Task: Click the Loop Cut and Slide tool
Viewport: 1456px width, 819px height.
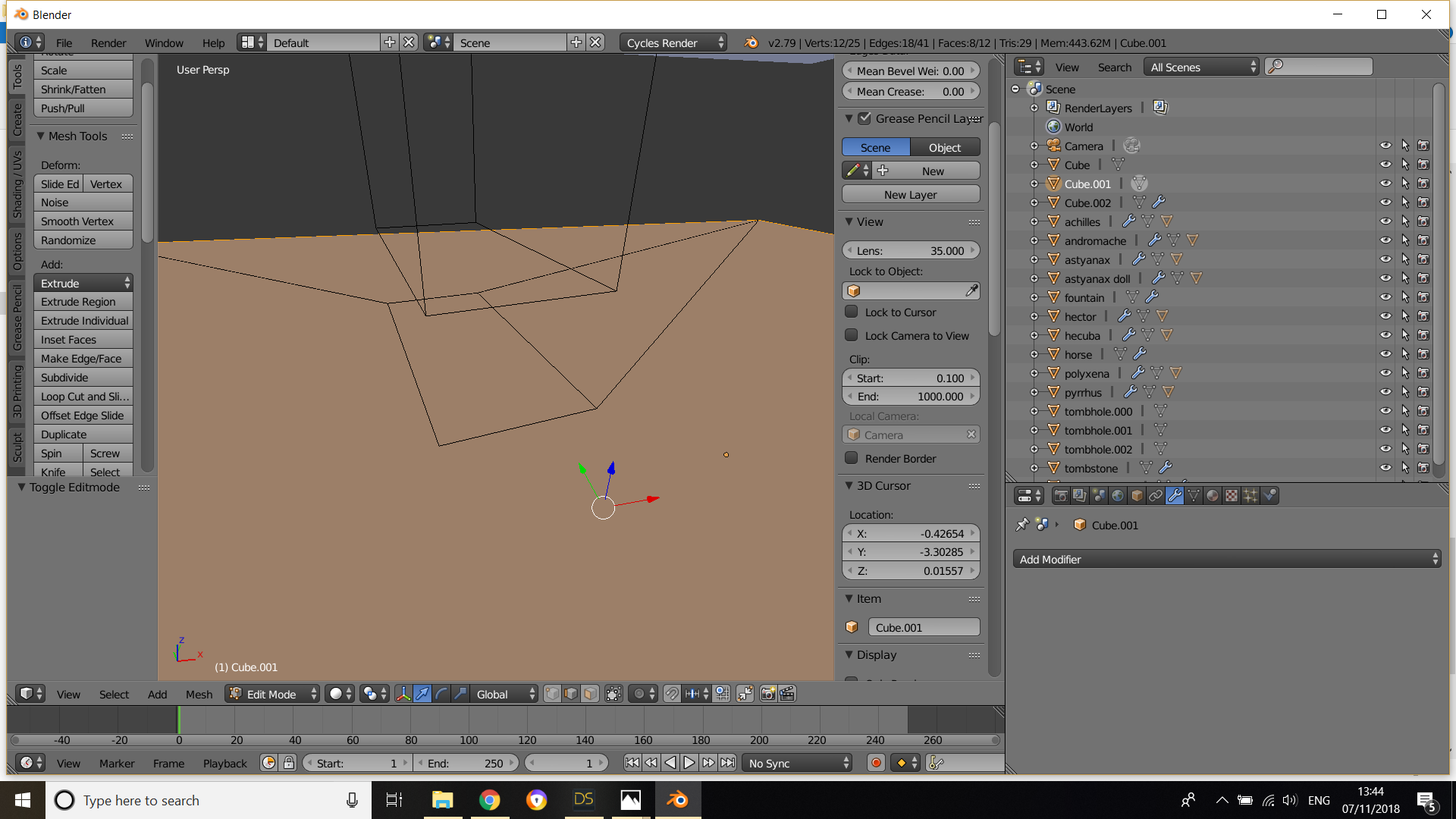Action: pyautogui.click(x=83, y=396)
